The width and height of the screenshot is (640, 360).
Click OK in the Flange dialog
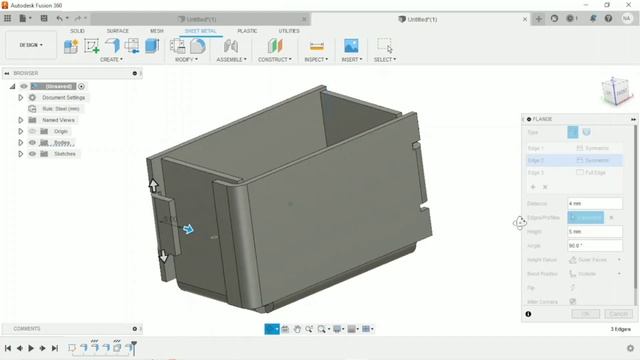(x=586, y=314)
